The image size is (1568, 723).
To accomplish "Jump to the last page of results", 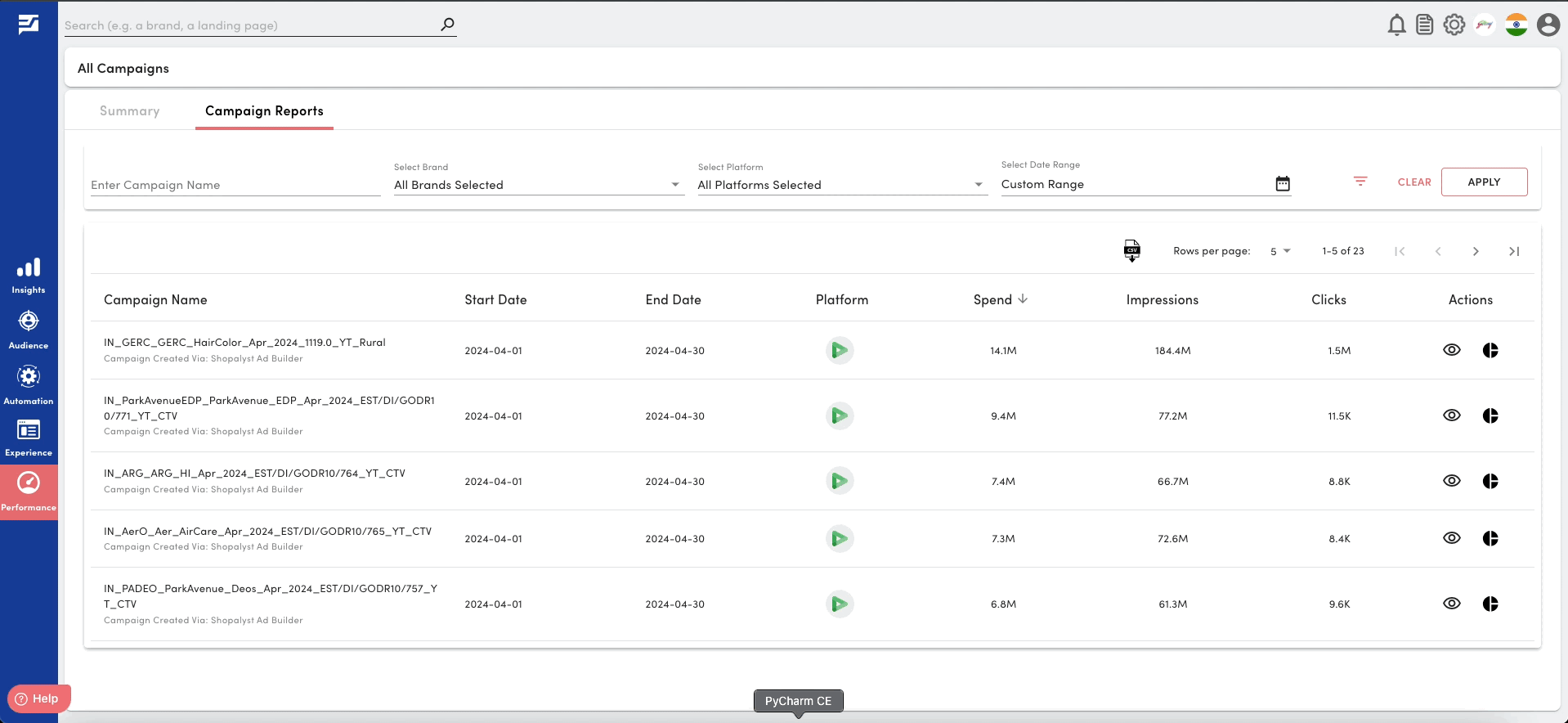I will coord(1514,251).
